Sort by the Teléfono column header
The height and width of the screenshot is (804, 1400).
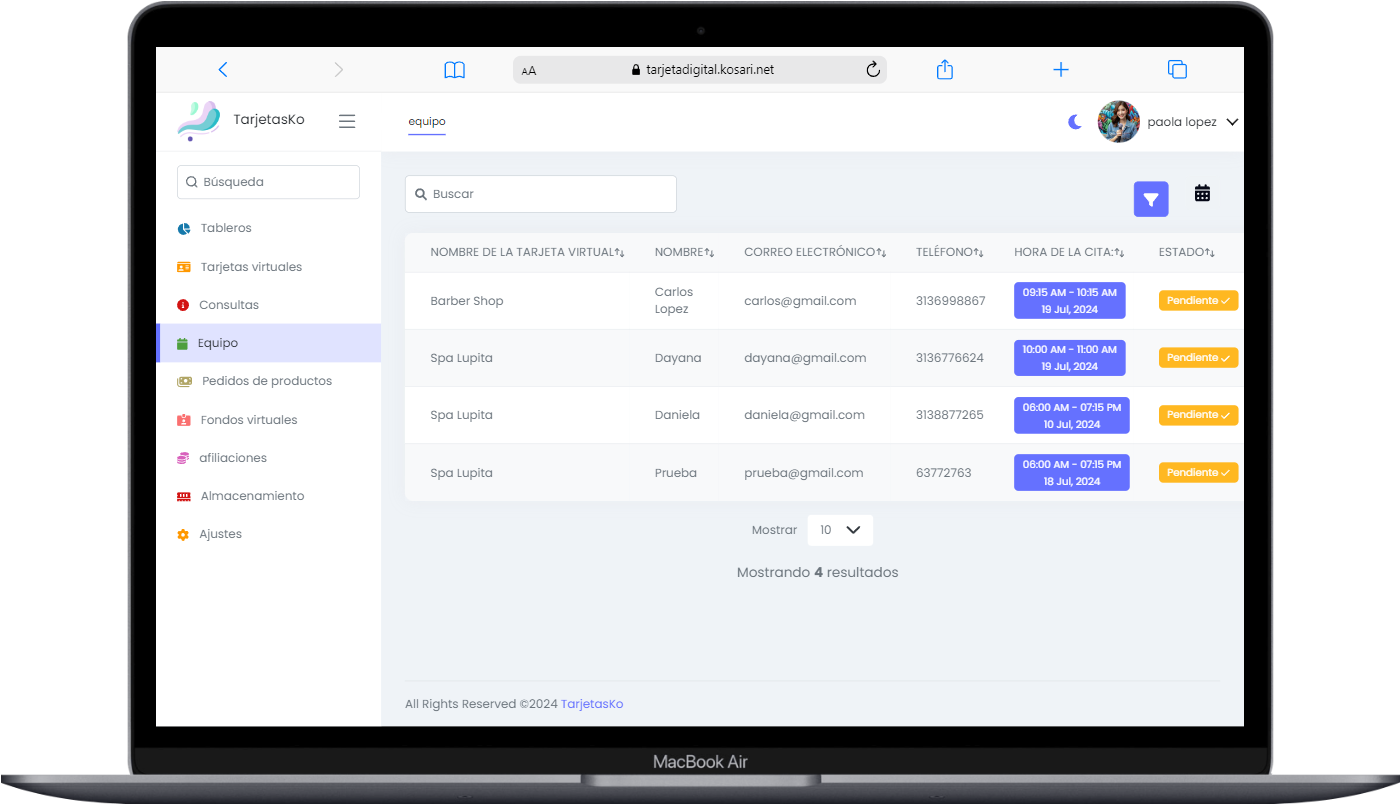pyautogui.click(x=949, y=252)
